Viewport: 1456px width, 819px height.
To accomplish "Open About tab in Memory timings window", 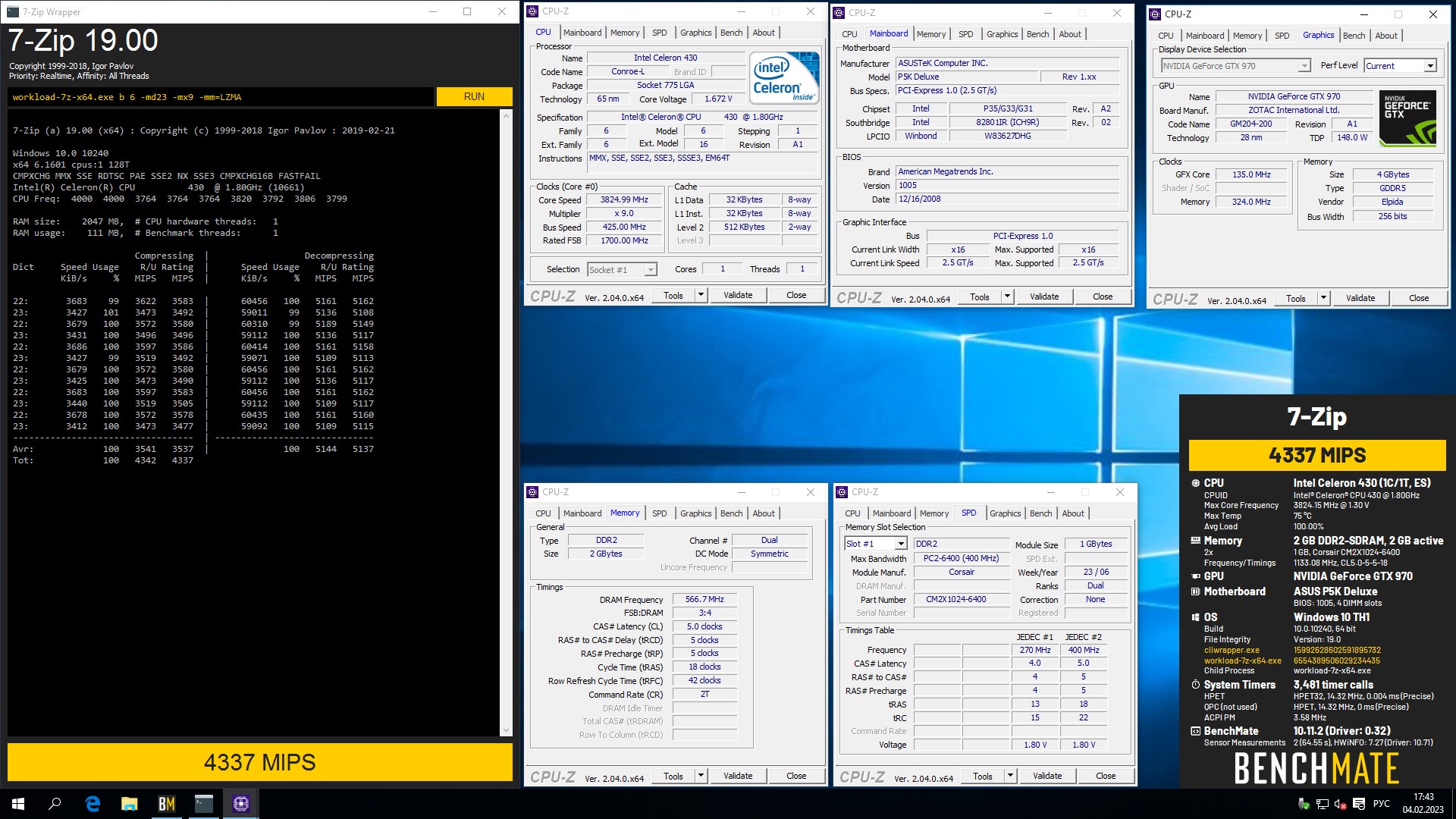I will [764, 513].
